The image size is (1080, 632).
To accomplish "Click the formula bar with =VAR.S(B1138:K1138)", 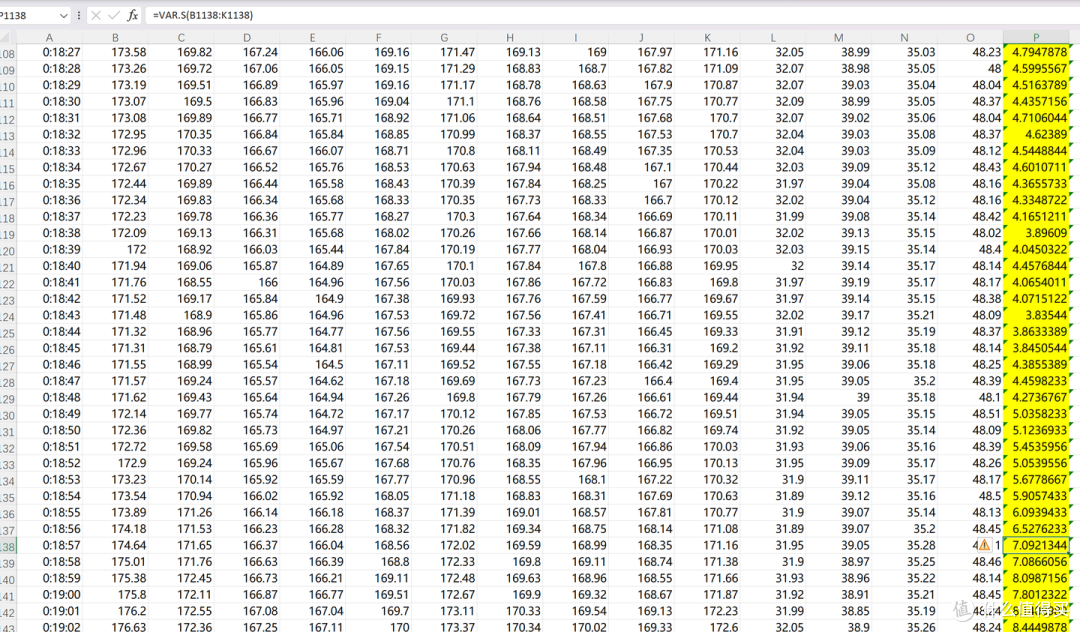I will pyautogui.click(x=610, y=15).
